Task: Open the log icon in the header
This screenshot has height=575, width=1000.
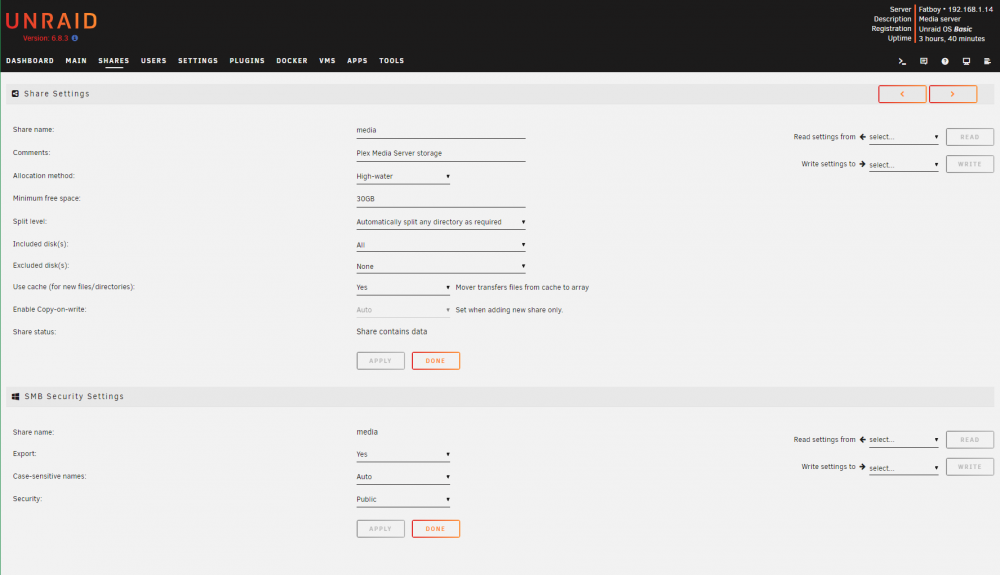Action: pyautogui.click(x=987, y=61)
